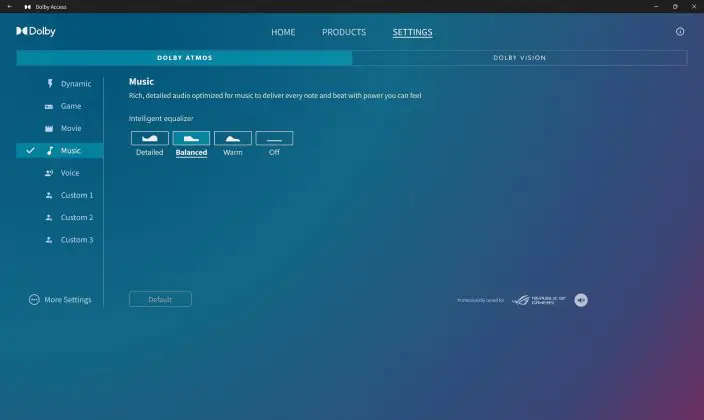The height and width of the screenshot is (420, 704).
Task: Click the Music profile description sentence
Action: point(275,96)
